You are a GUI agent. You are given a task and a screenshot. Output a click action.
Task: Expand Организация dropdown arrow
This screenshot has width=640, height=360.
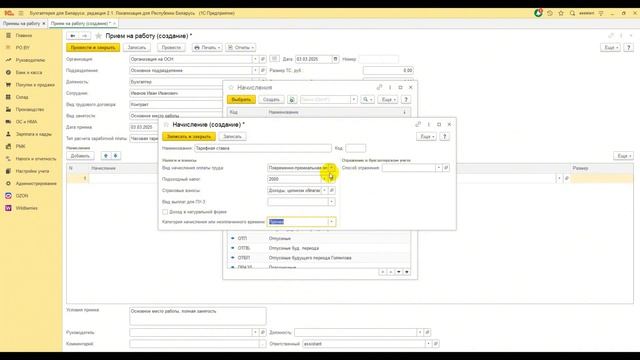click(x=256, y=59)
